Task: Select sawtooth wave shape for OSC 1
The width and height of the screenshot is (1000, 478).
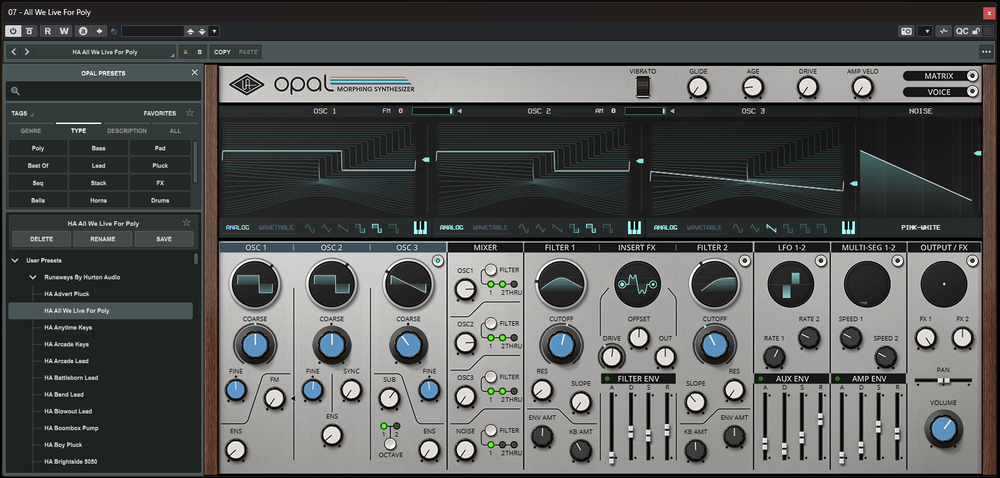Action: pyautogui.click(x=343, y=227)
